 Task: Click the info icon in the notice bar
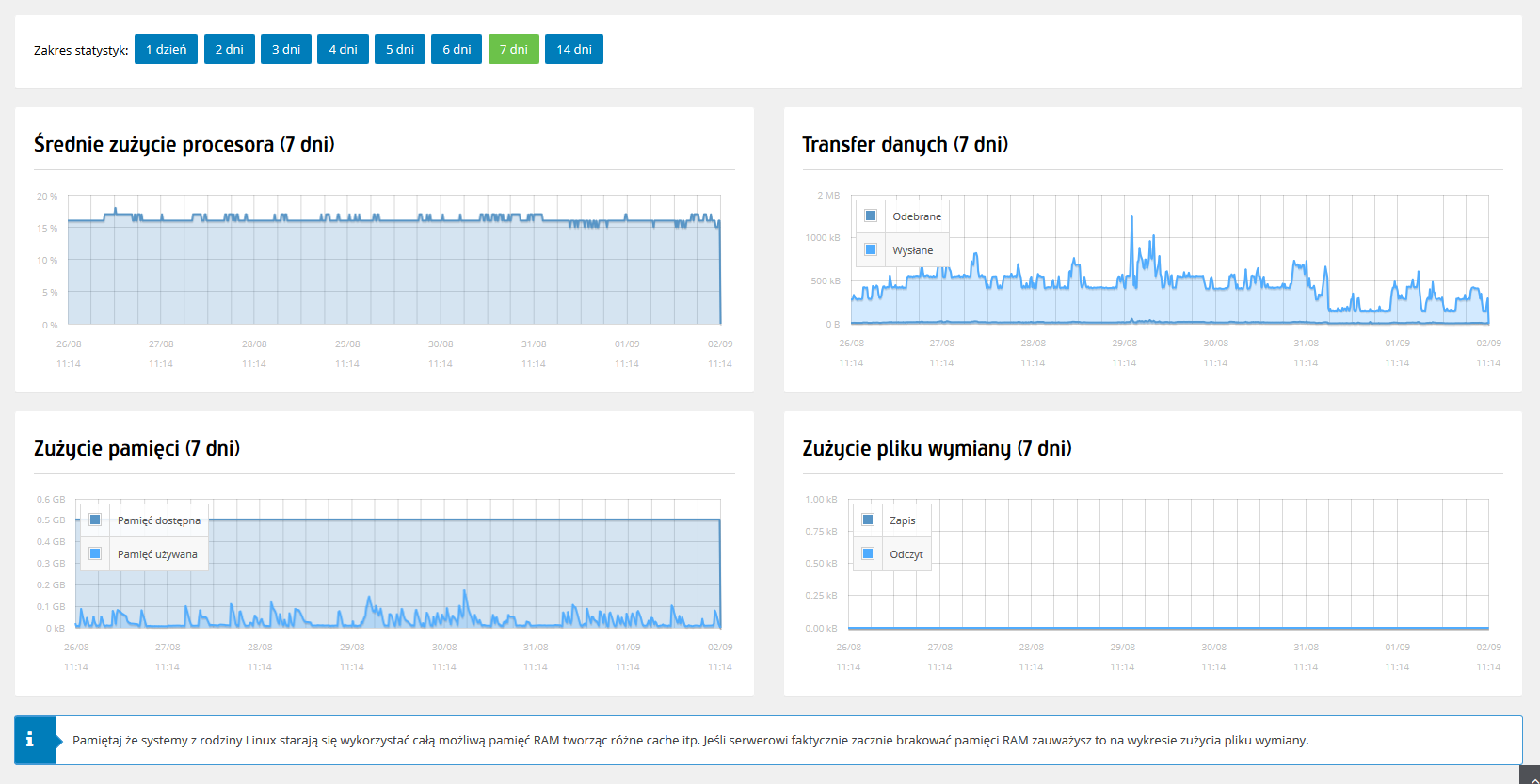pos(30,740)
